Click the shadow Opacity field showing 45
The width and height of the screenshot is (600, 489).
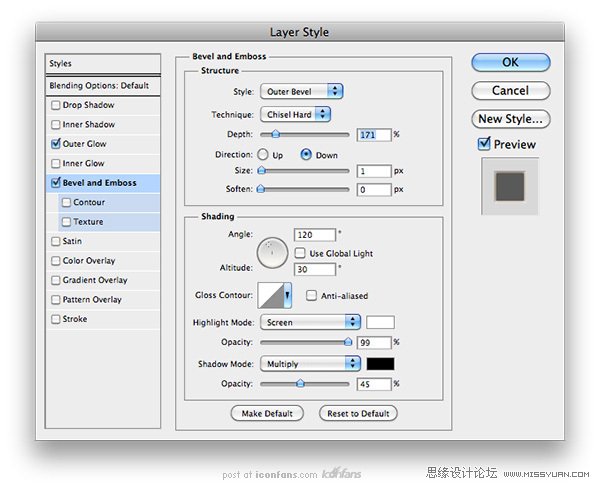coord(374,384)
